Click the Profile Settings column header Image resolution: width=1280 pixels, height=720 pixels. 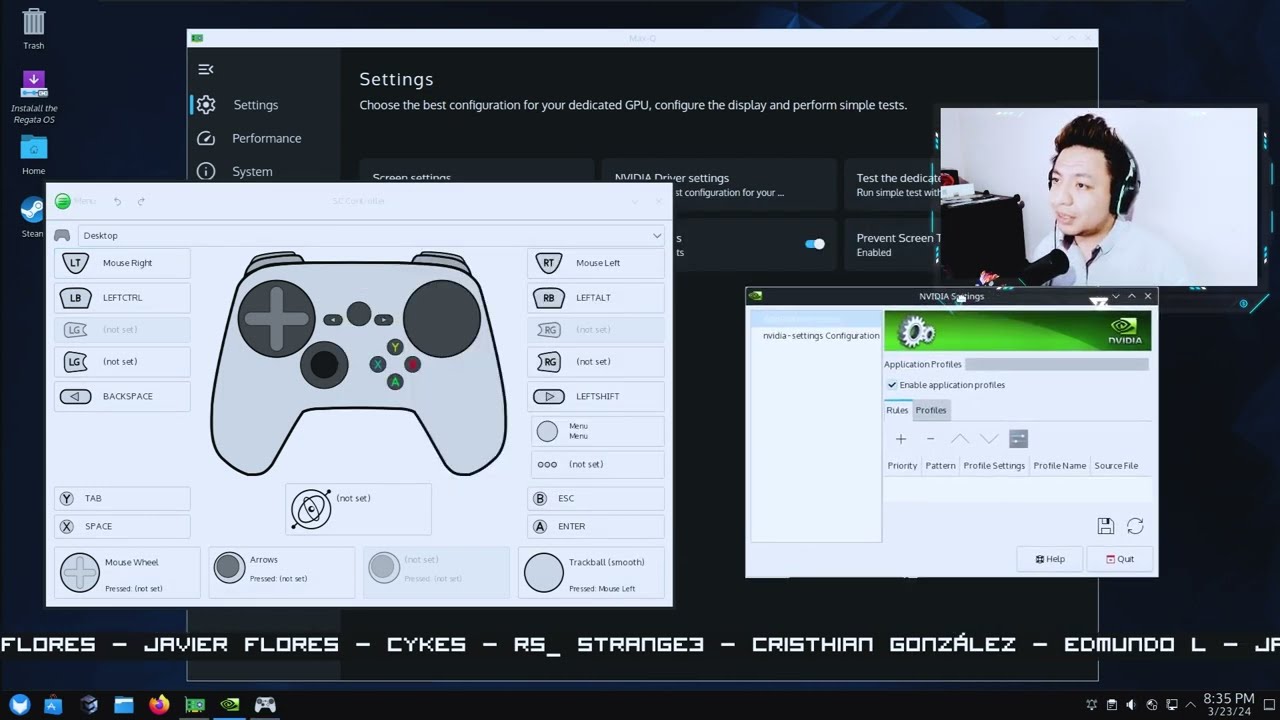click(x=994, y=466)
